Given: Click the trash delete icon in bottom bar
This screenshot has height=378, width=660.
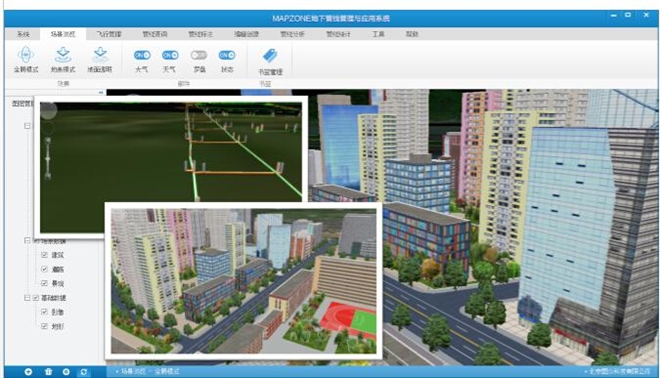Looking at the screenshot, I should [48, 372].
